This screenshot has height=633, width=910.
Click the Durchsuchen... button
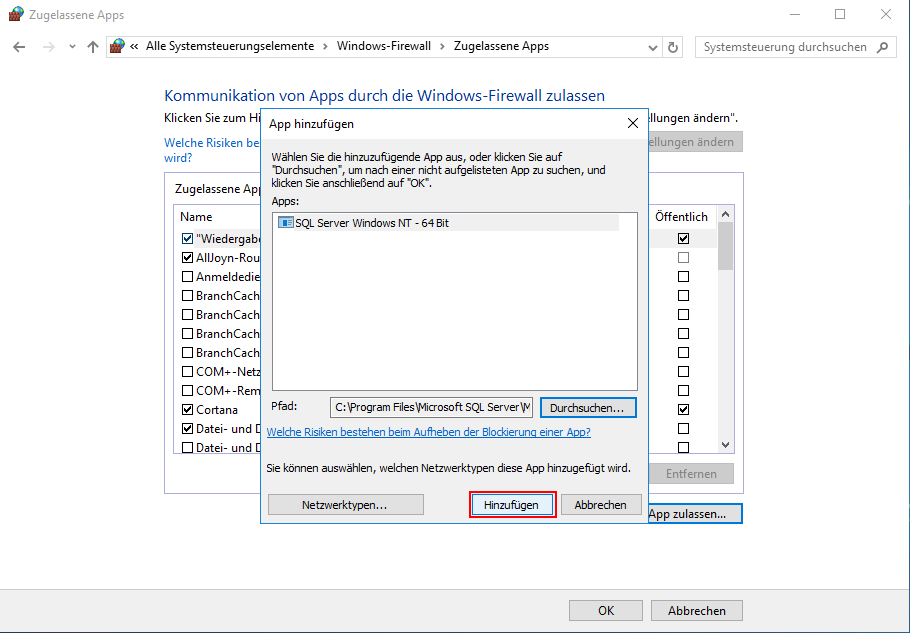(588, 407)
